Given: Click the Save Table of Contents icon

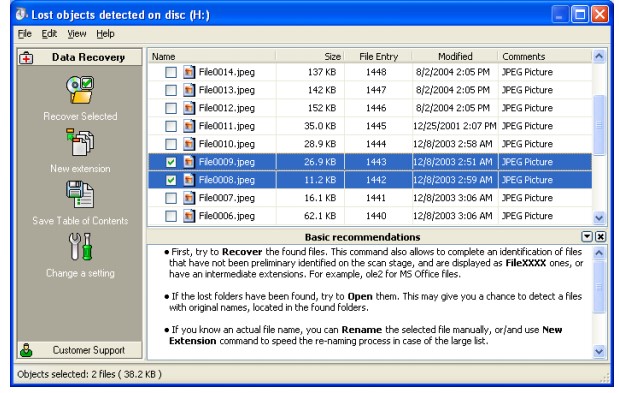Looking at the screenshot, I should tap(80, 194).
